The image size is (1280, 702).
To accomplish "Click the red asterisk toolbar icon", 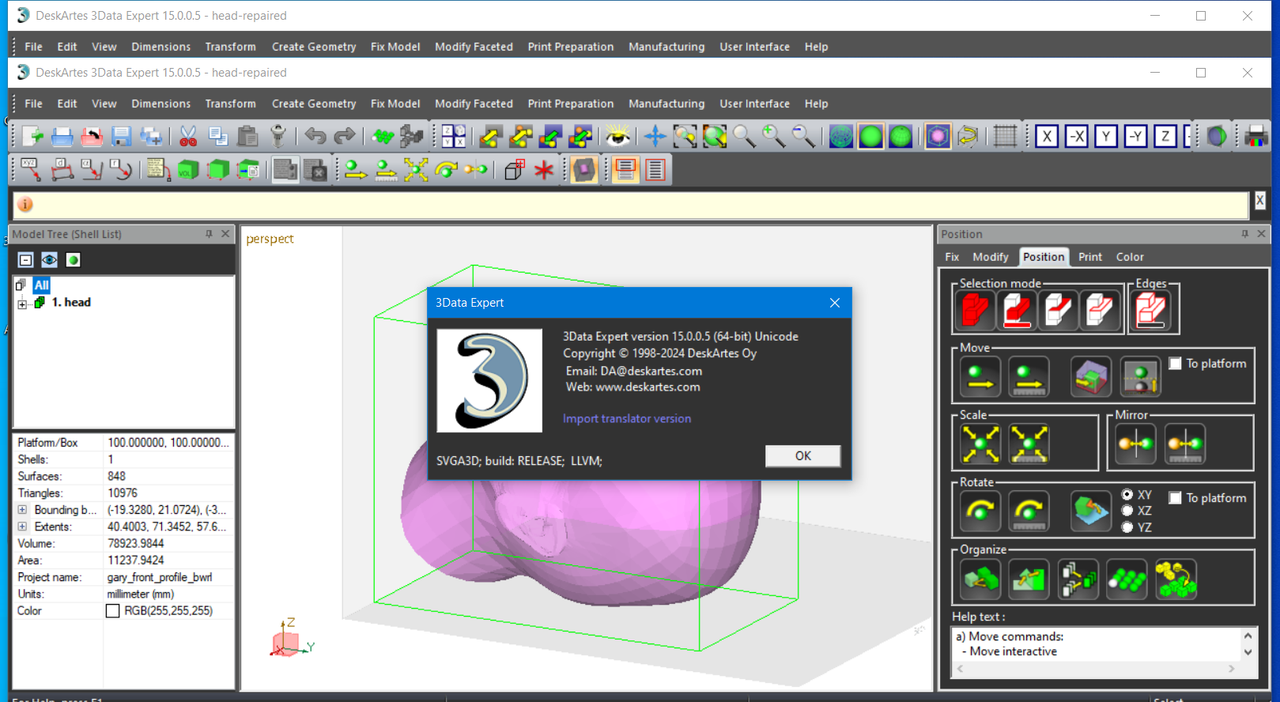I will [544, 170].
